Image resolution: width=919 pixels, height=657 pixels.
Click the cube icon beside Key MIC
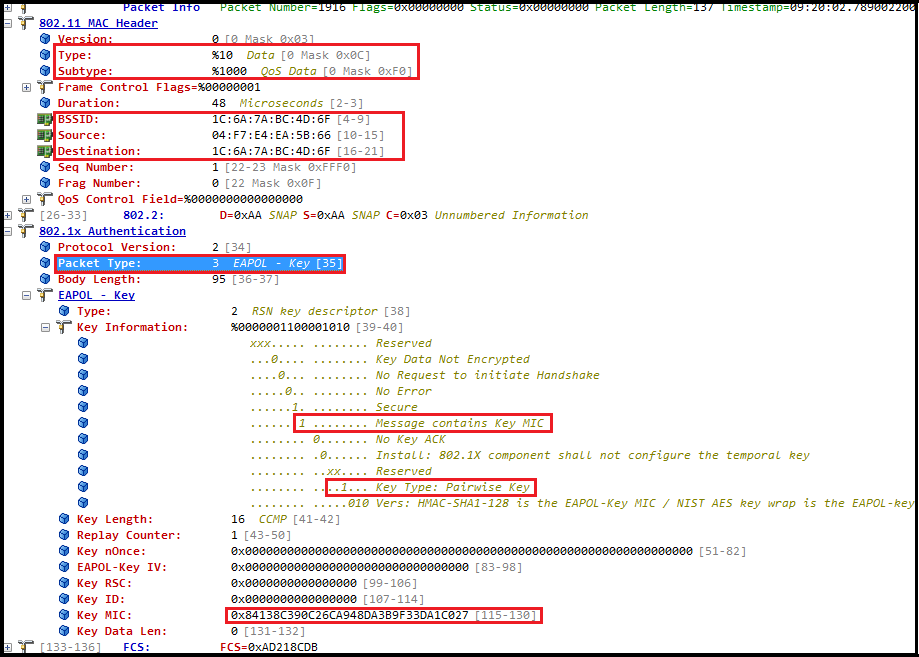tap(64, 615)
